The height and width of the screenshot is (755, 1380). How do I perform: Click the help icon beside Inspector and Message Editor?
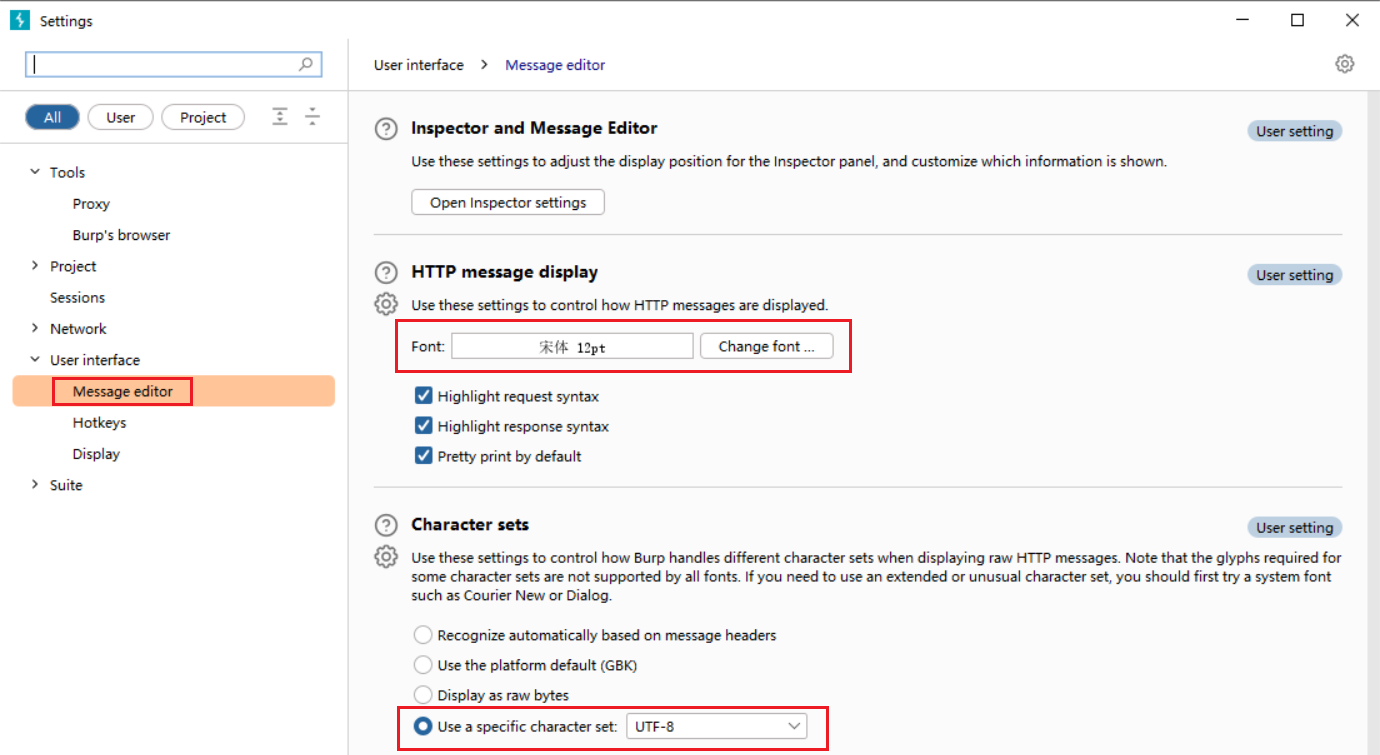[385, 129]
